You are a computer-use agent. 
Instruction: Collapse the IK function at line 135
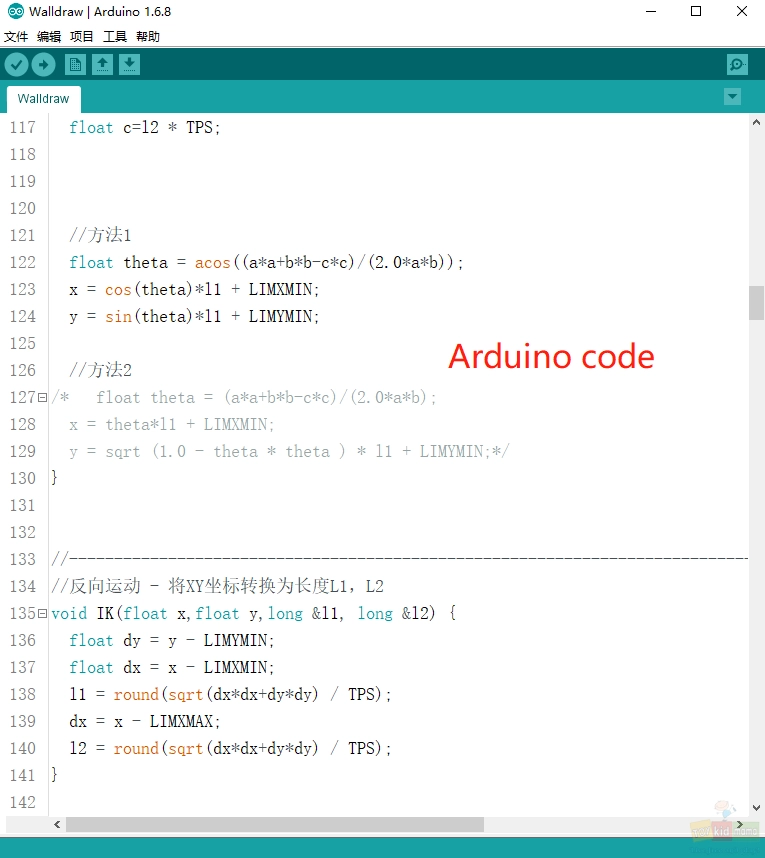tap(43, 613)
